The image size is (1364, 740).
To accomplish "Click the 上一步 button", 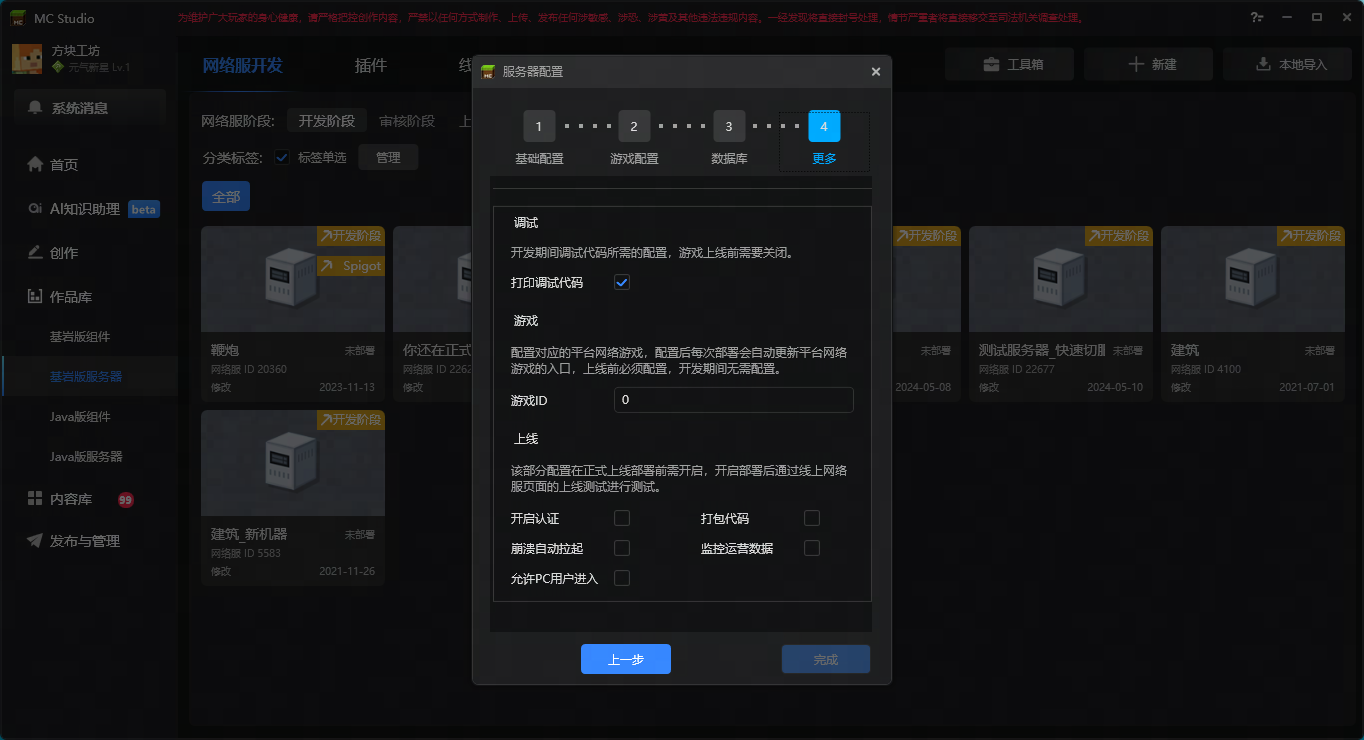I will [x=625, y=660].
